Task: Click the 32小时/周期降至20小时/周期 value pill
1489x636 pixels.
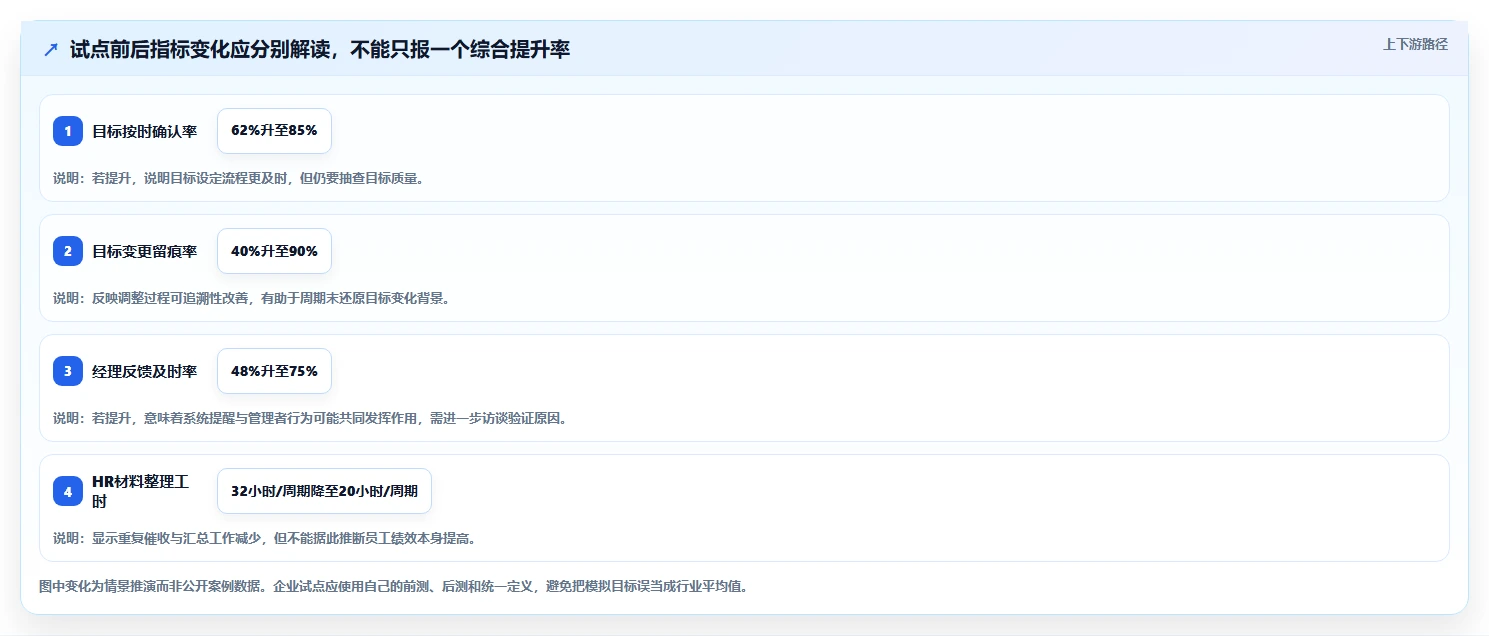Action: (x=324, y=491)
